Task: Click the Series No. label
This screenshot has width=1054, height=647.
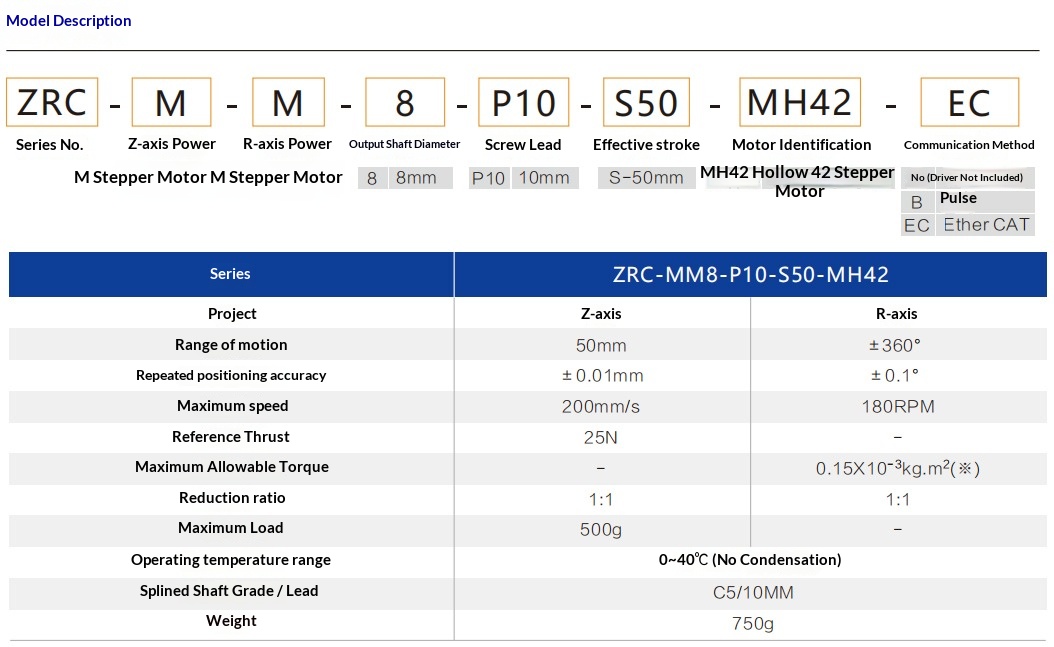Action: point(50,144)
